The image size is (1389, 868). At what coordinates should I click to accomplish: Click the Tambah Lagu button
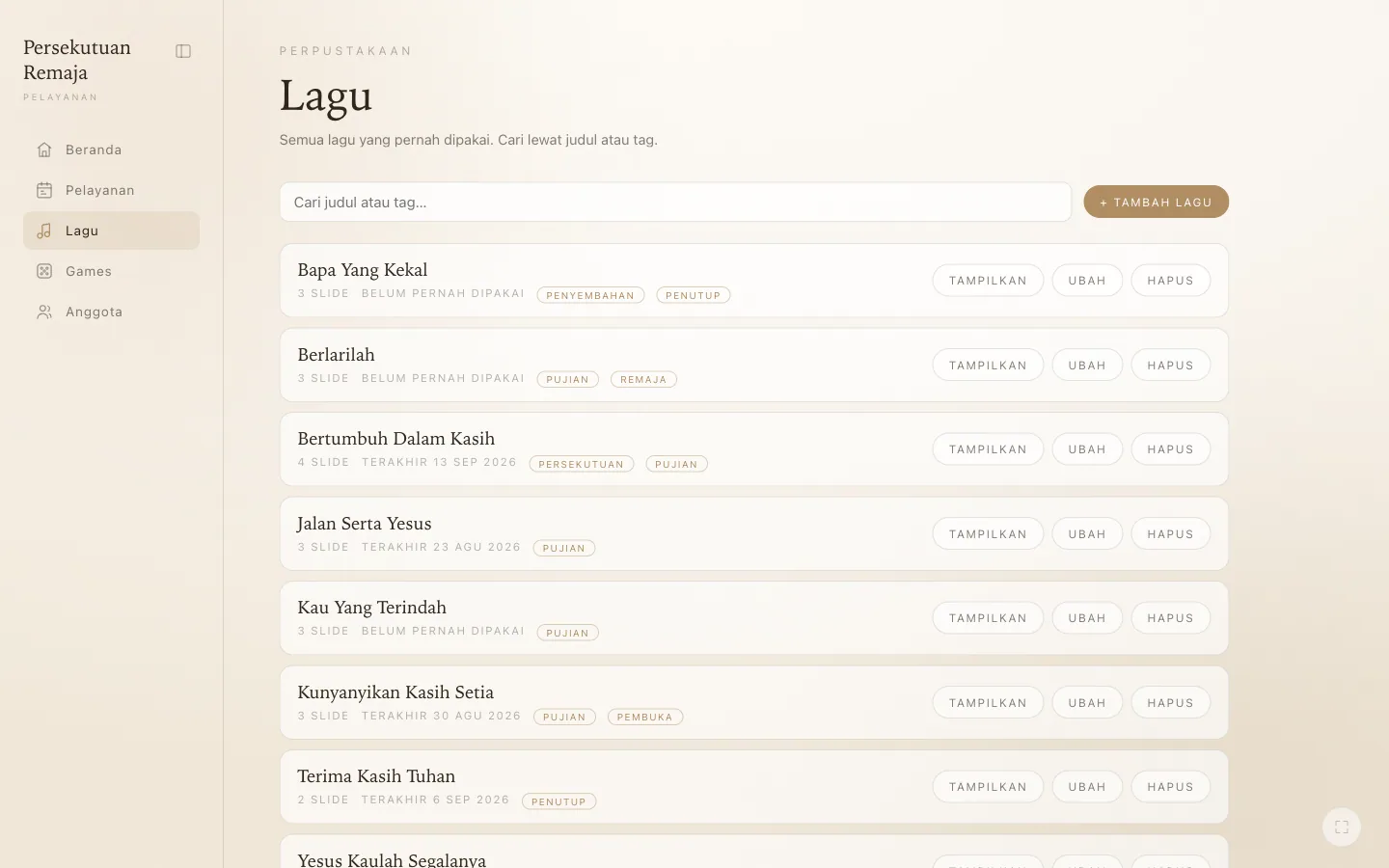[x=1156, y=202]
